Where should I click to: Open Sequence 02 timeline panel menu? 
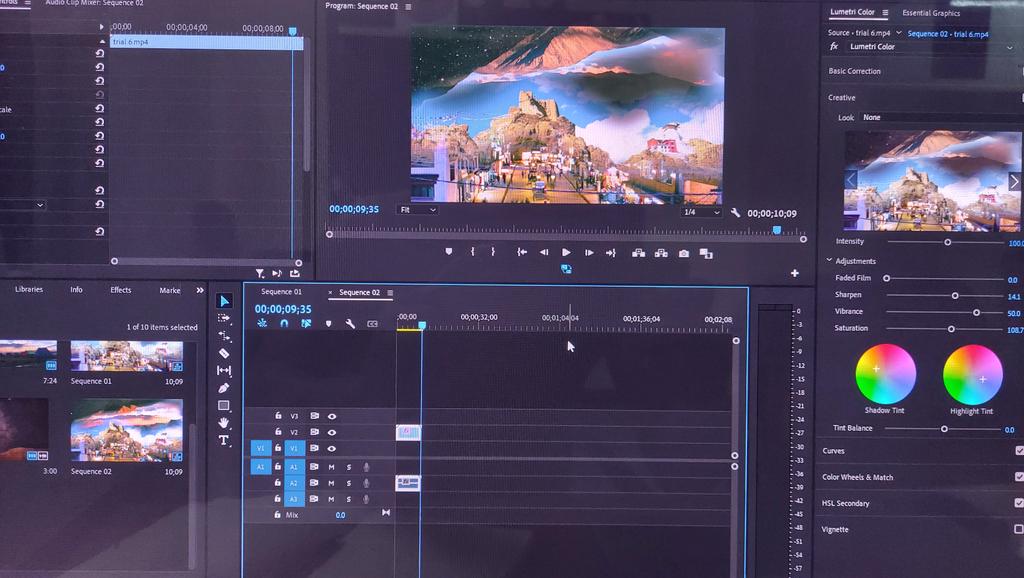coord(390,293)
